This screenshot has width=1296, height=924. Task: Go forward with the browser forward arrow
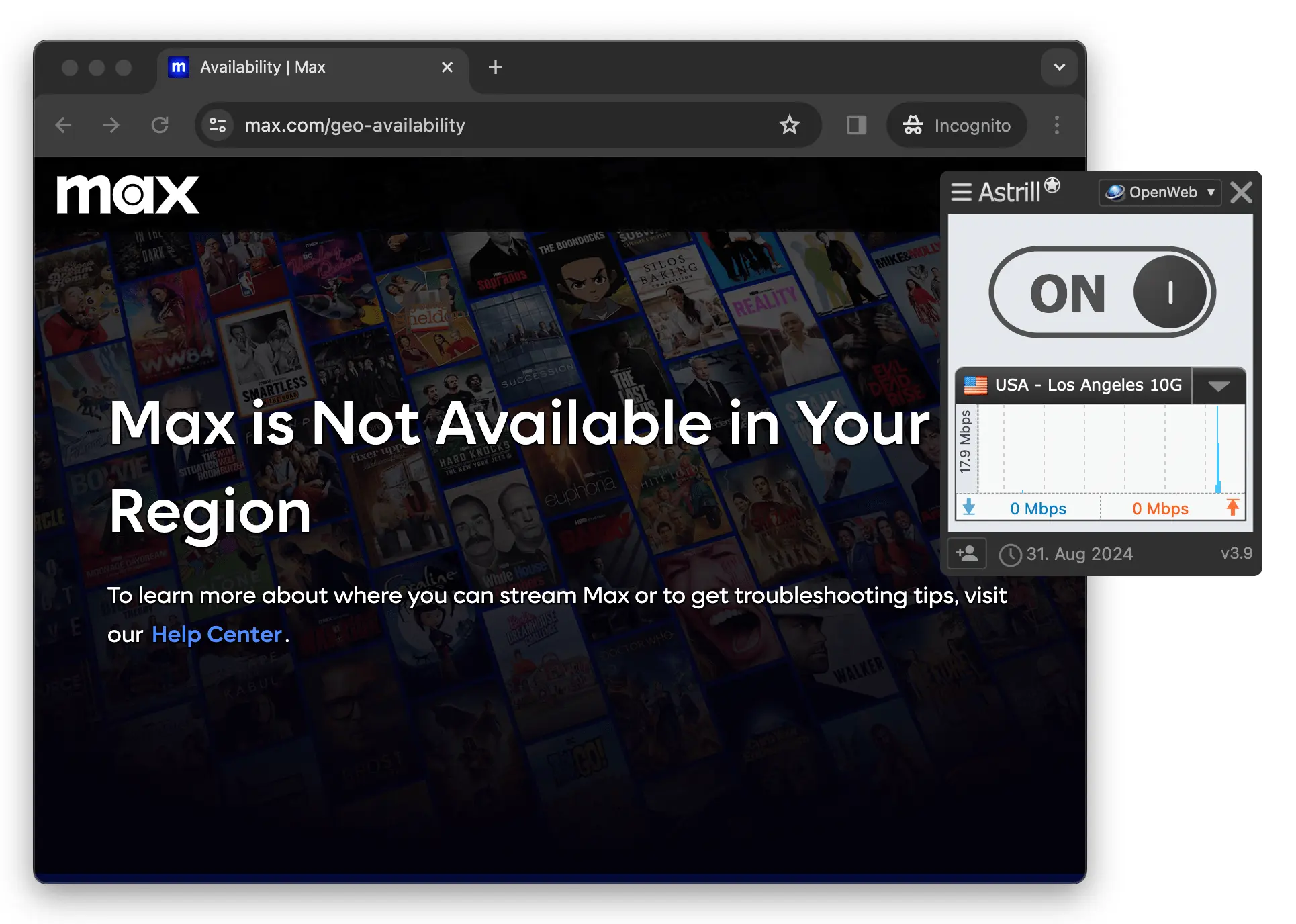click(x=111, y=125)
